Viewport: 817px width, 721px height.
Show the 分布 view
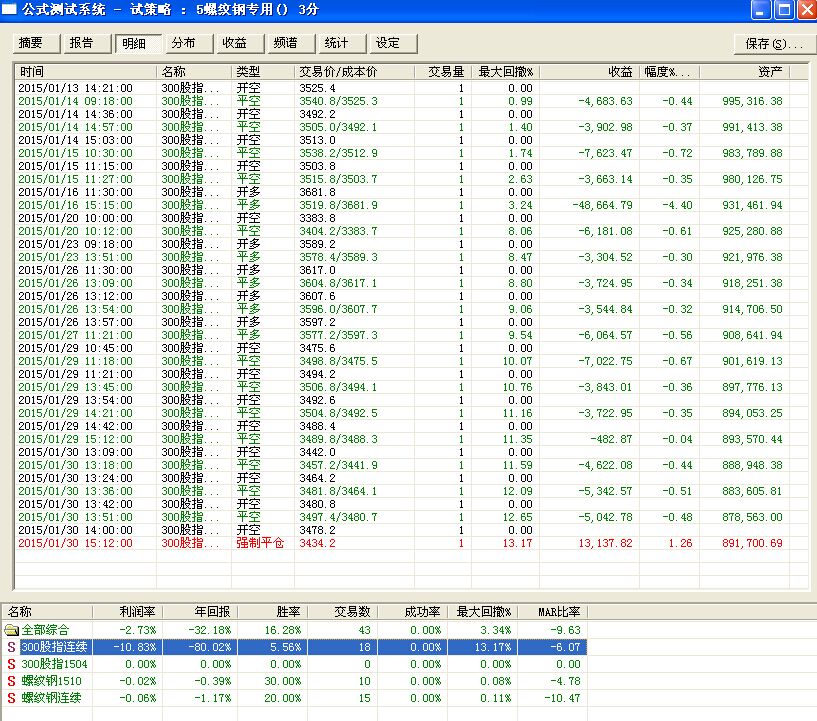tap(183, 44)
